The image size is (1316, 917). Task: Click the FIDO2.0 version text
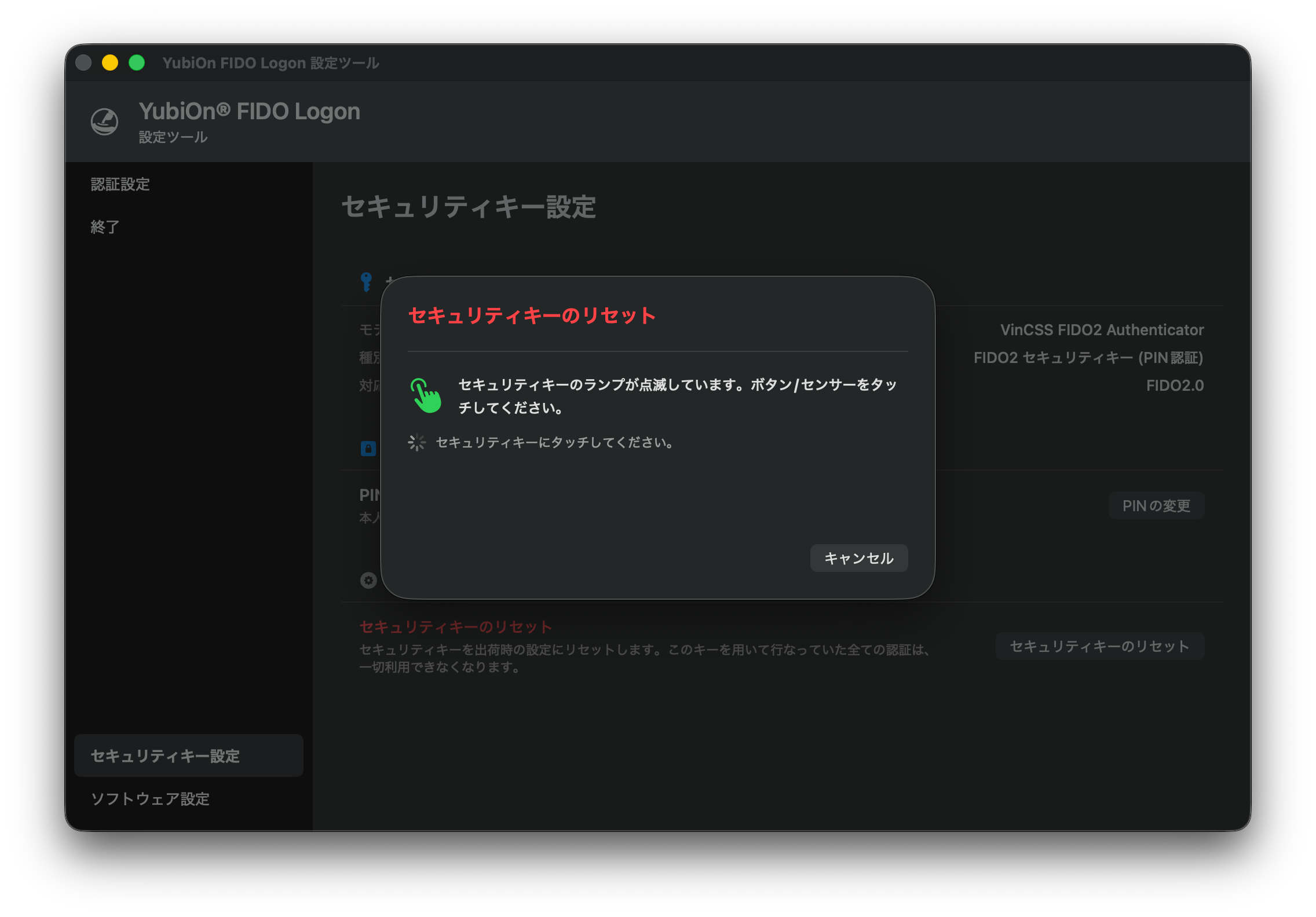1175,386
